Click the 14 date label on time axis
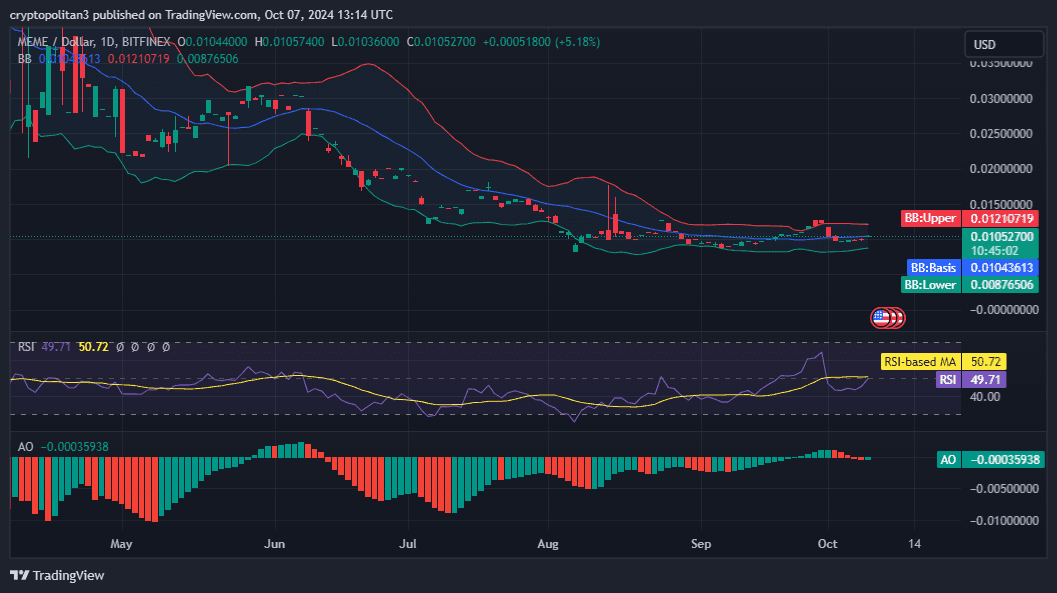Viewport: 1057px width, 593px height. 914,544
